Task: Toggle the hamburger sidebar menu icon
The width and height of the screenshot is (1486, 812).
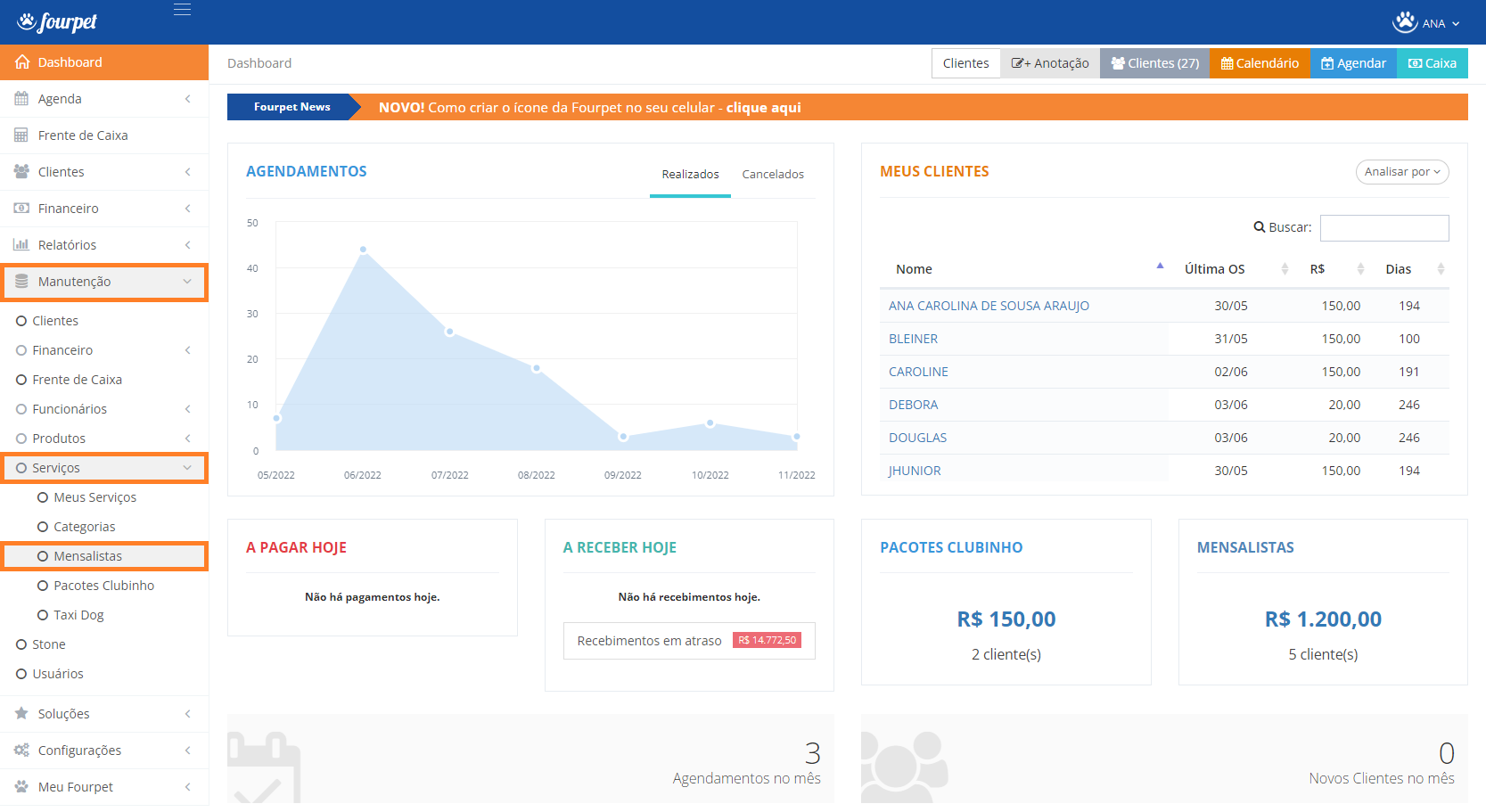Action: [182, 10]
